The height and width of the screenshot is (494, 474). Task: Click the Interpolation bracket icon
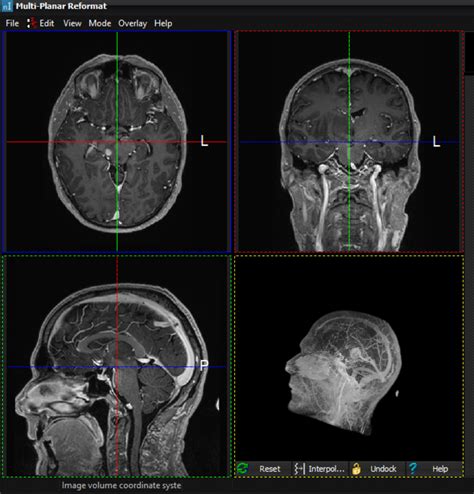click(x=299, y=469)
